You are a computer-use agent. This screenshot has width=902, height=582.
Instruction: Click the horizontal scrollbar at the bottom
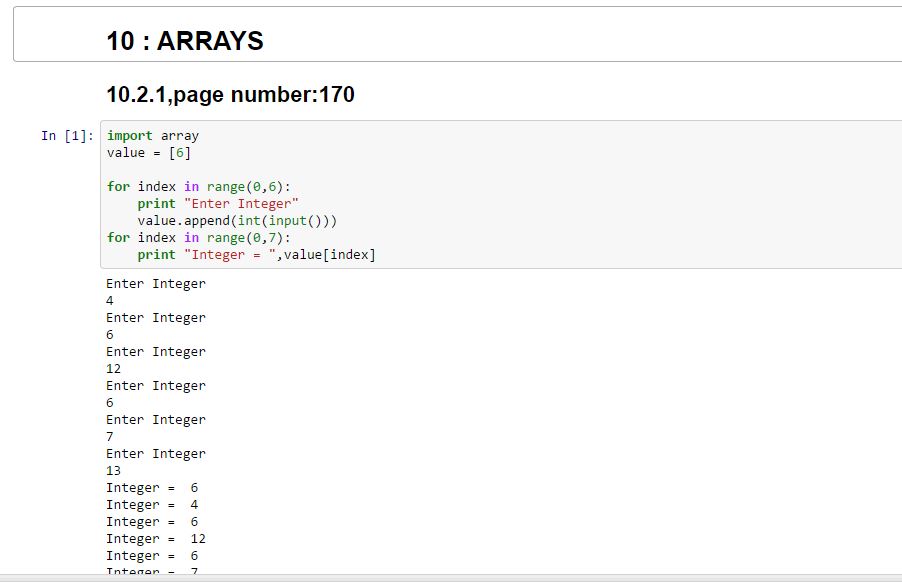pyautogui.click(x=450, y=578)
